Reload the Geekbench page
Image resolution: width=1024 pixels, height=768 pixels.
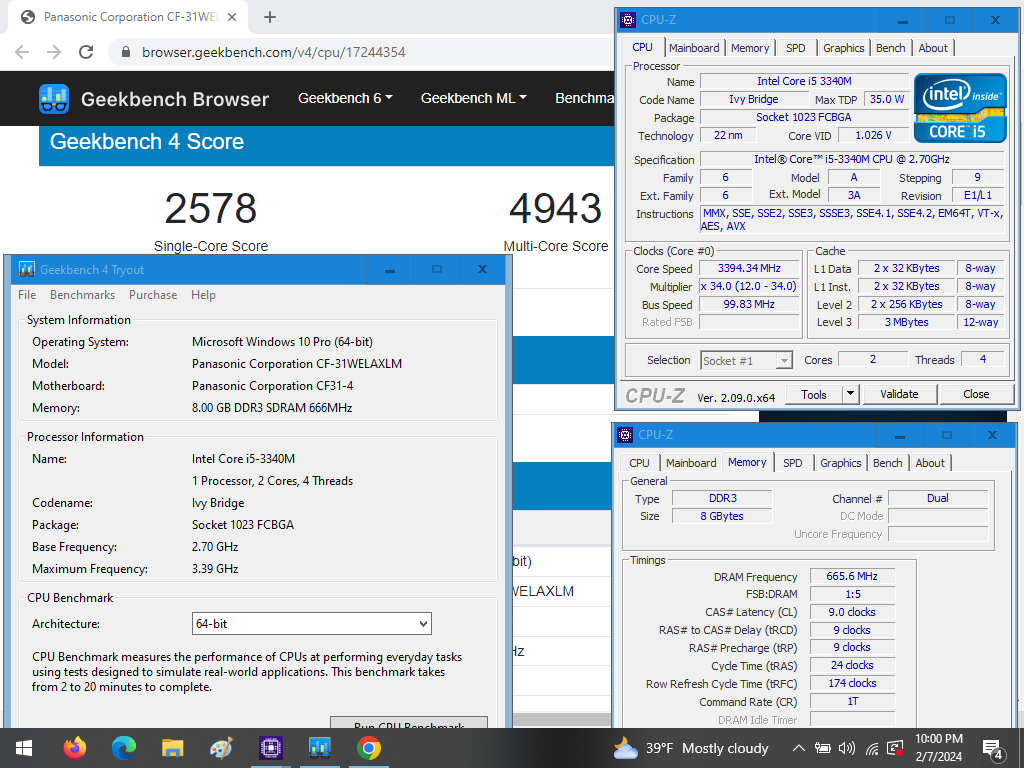click(x=86, y=52)
